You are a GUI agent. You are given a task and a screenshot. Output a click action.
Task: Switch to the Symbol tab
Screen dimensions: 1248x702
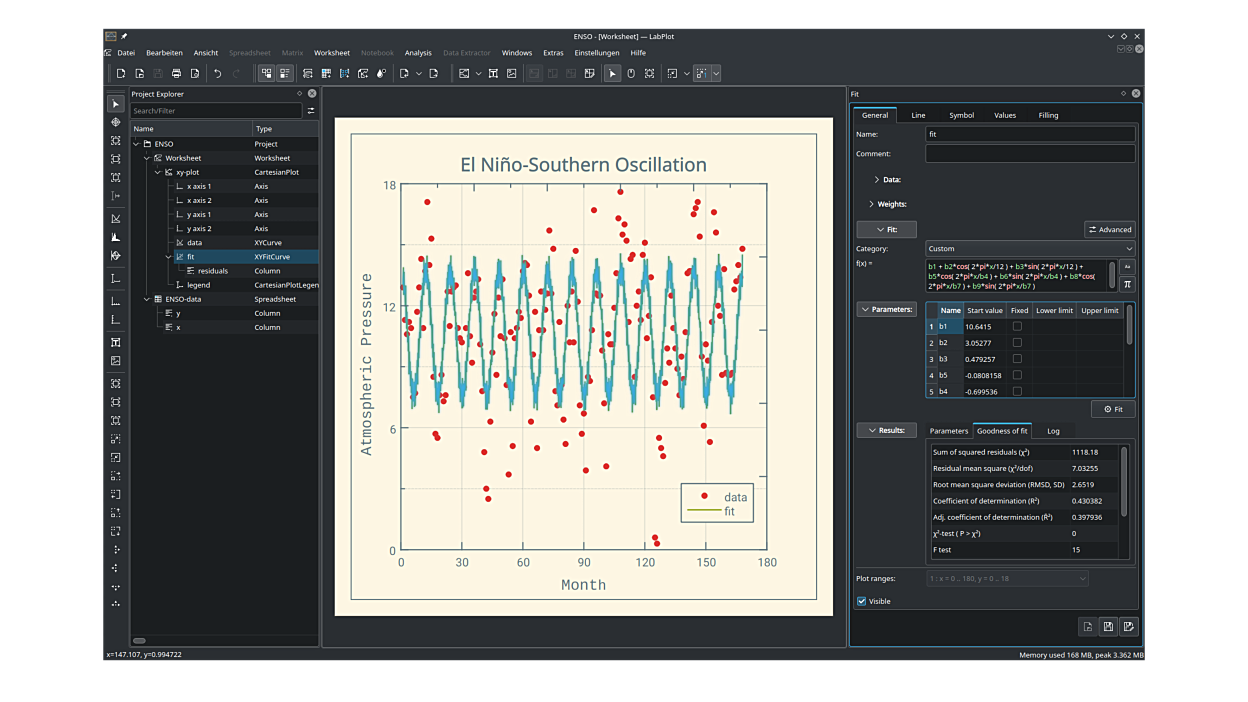[961, 115]
